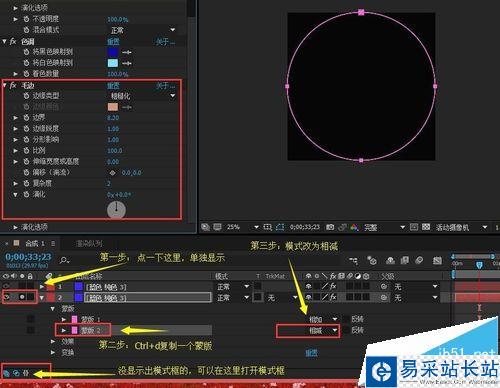Viewport: 500px width, 388px height.
Task: Click the timeline timecode 0;00;33;23 field
Action: (x=28, y=257)
